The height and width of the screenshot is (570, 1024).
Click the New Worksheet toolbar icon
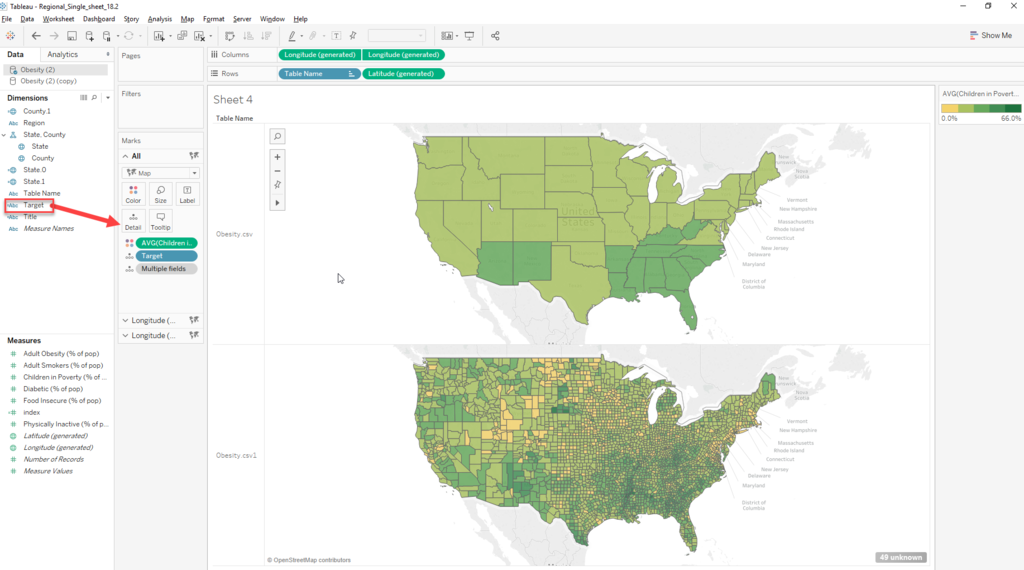(159, 36)
